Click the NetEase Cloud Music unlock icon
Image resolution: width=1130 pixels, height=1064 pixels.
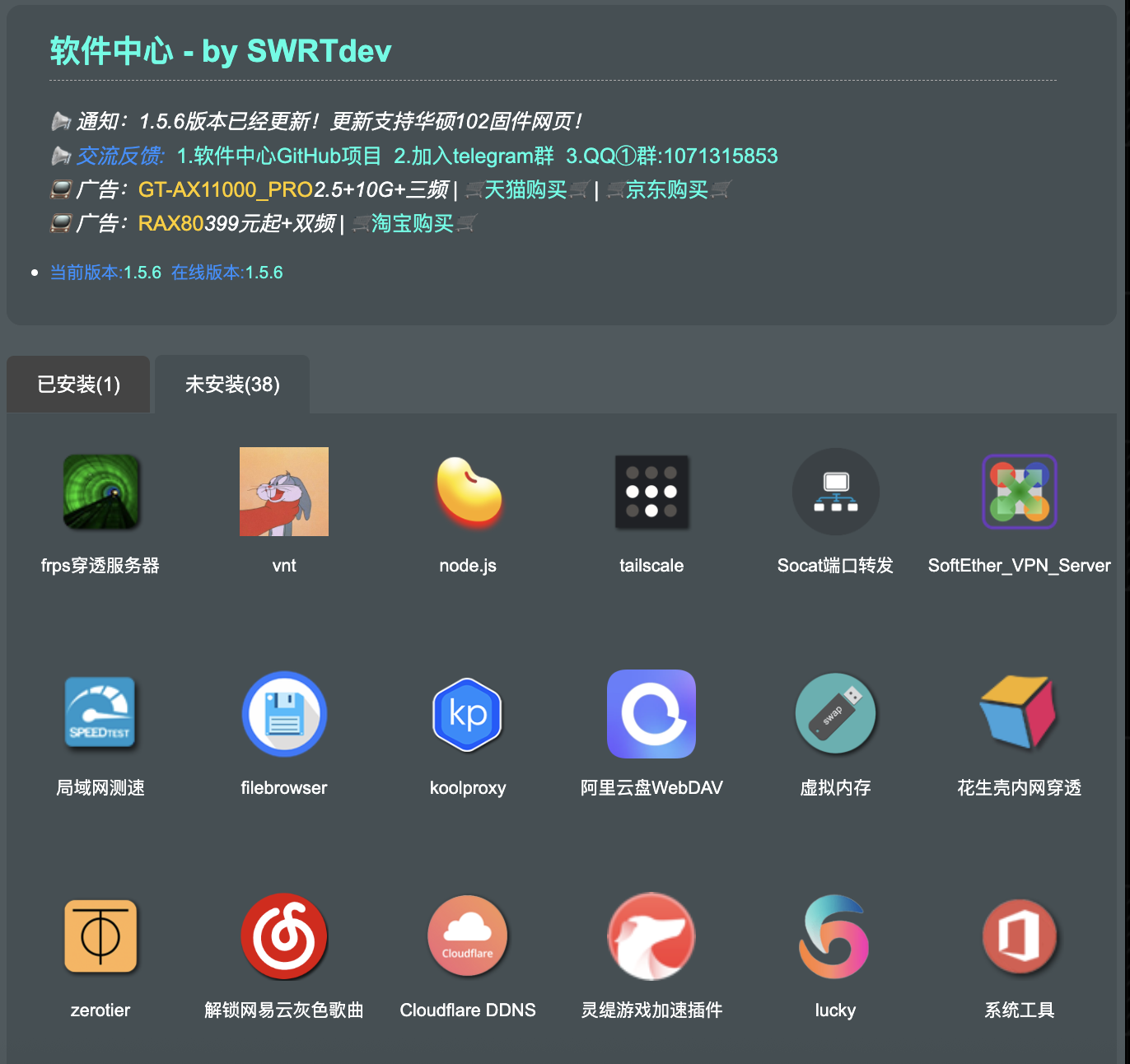coord(284,936)
